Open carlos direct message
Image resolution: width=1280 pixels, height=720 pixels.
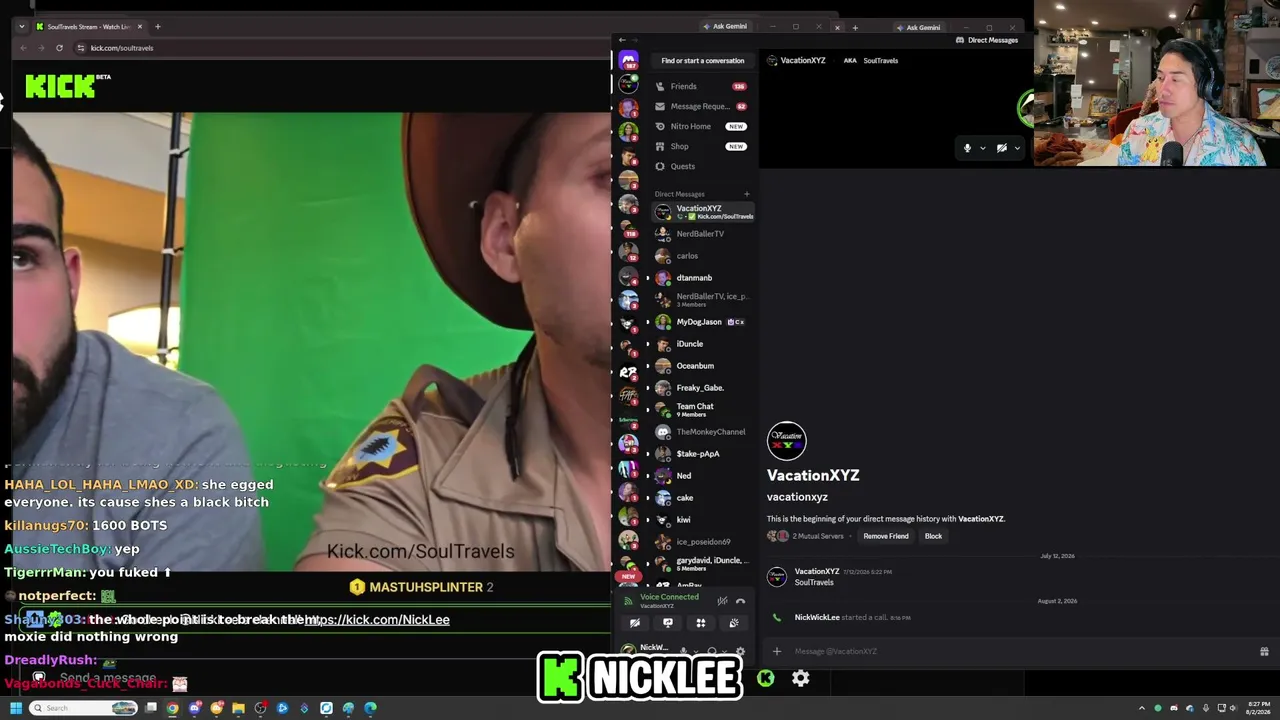click(703, 256)
